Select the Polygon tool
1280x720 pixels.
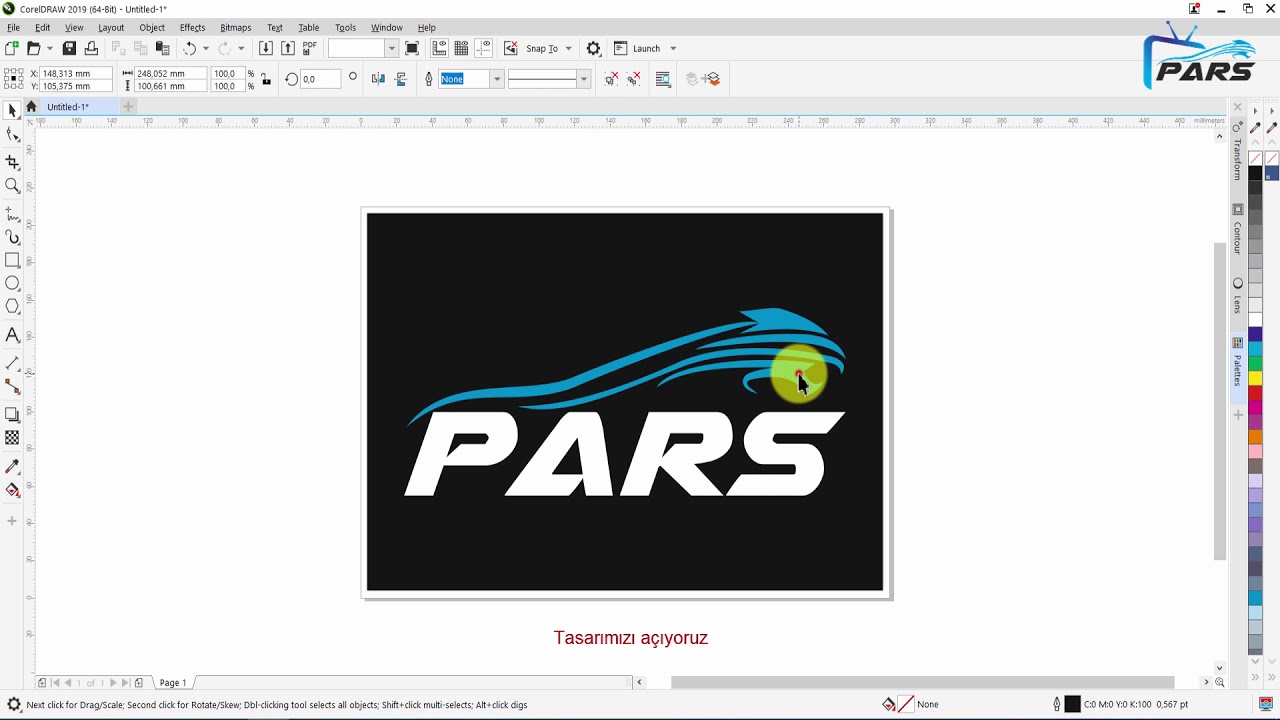pyautogui.click(x=12, y=307)
